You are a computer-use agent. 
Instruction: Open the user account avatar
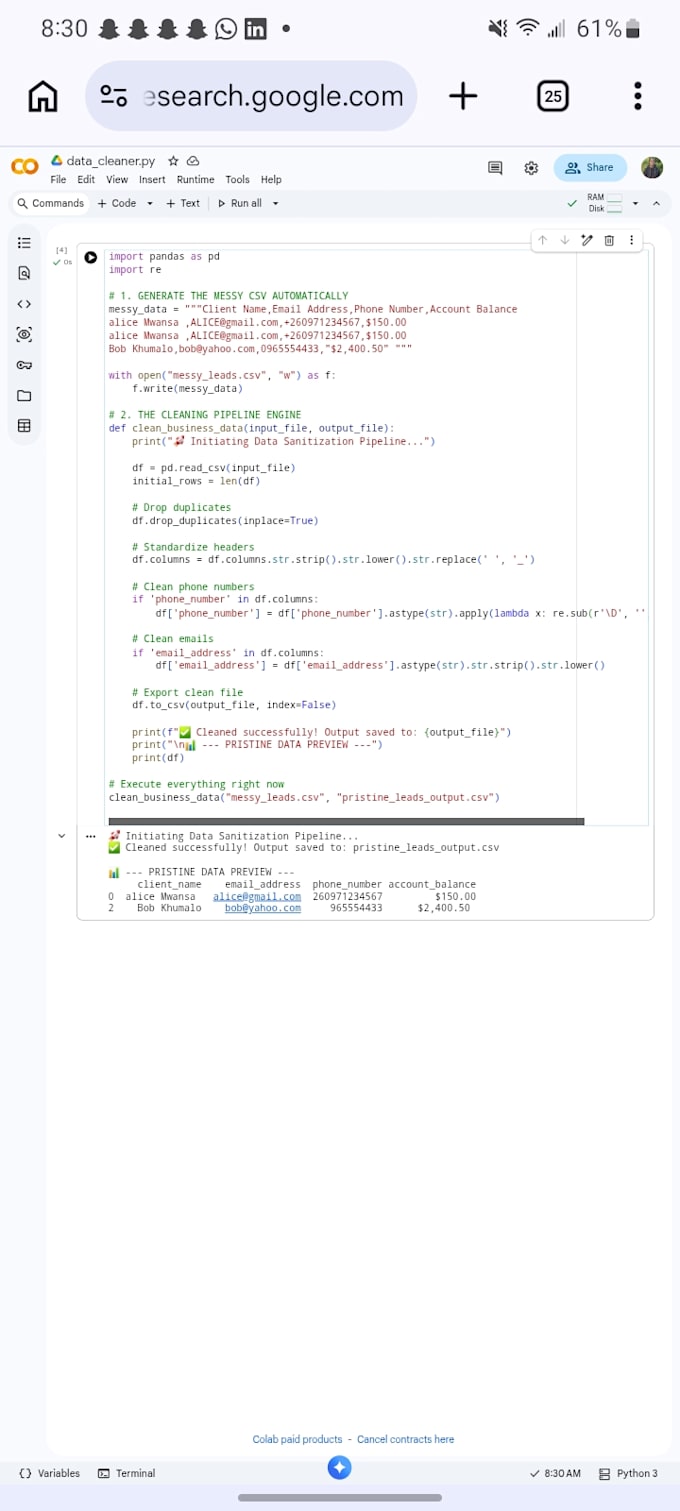tap(652, 167)
